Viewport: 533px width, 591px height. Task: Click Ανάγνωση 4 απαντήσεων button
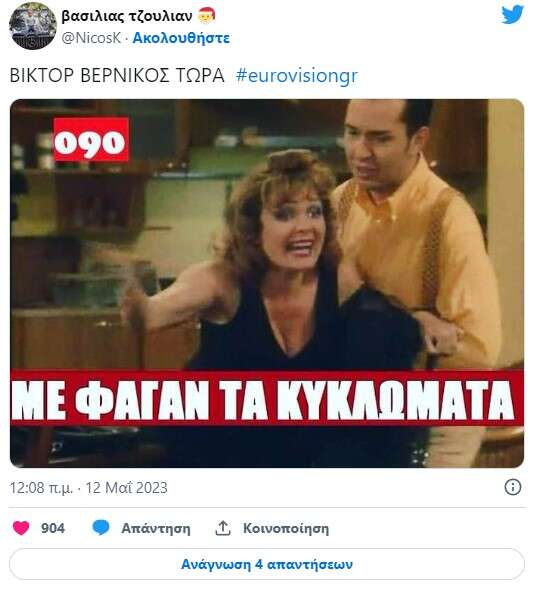(x=266, y=564)
